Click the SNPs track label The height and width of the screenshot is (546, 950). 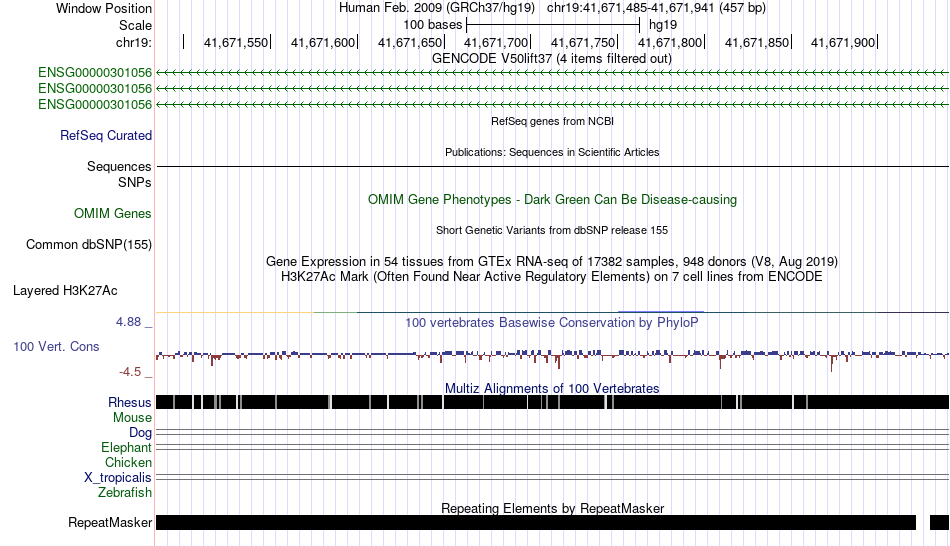tap(135, 182)
